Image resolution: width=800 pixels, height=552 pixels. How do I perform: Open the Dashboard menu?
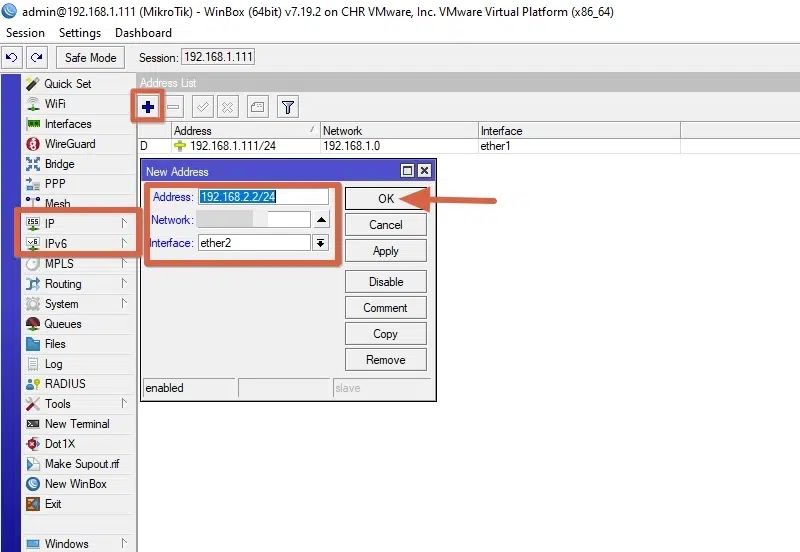click(143, 33)
